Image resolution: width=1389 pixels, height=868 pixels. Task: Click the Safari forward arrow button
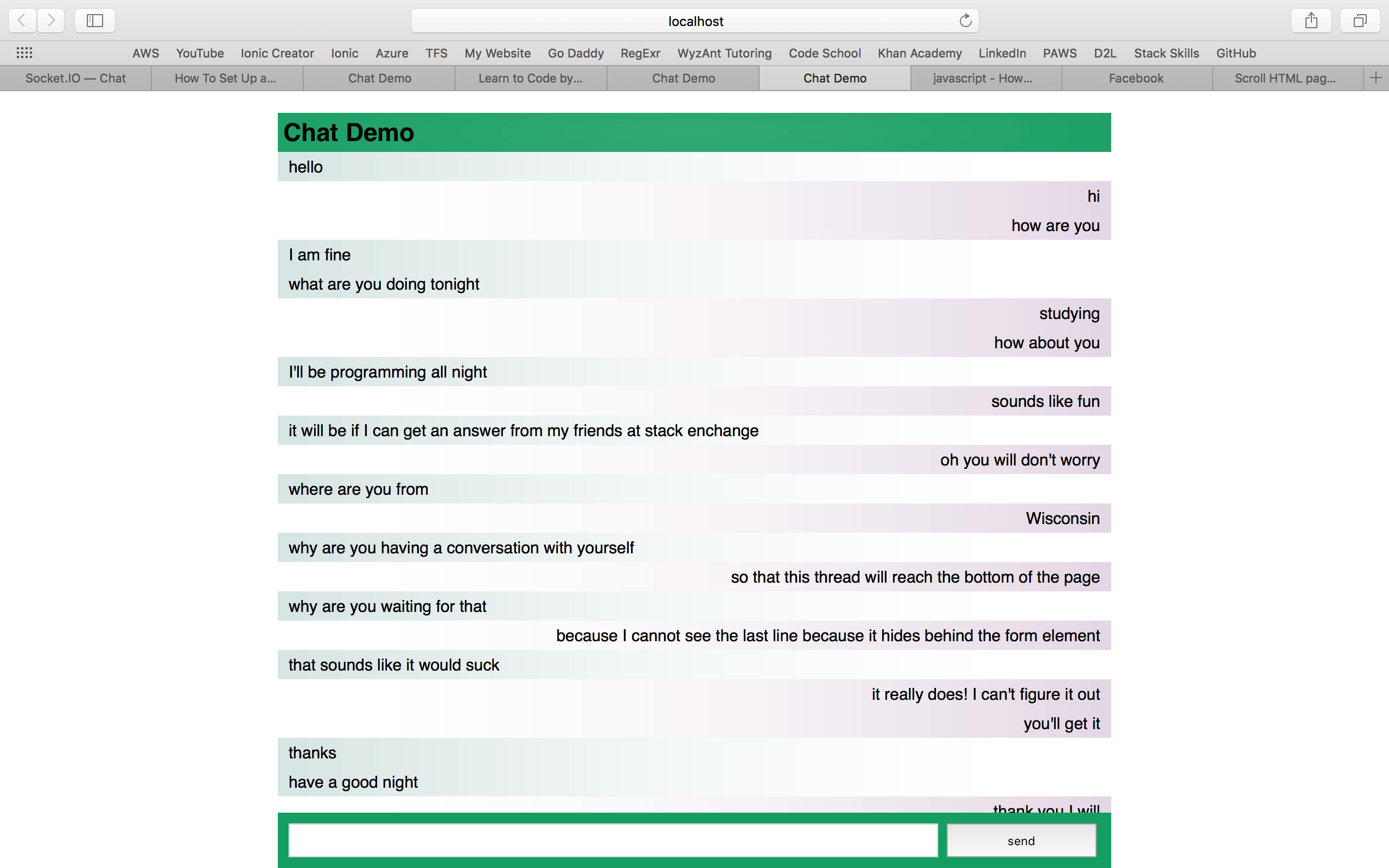point(51,21)
